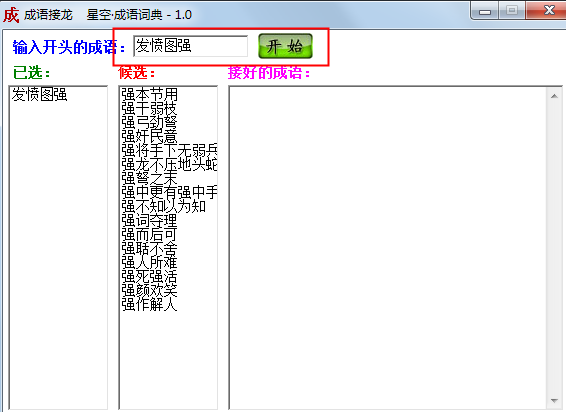Maximize the 成语接龙 window
The height and width of the screenshot is (412, 566).
click(x=512, y=11)
